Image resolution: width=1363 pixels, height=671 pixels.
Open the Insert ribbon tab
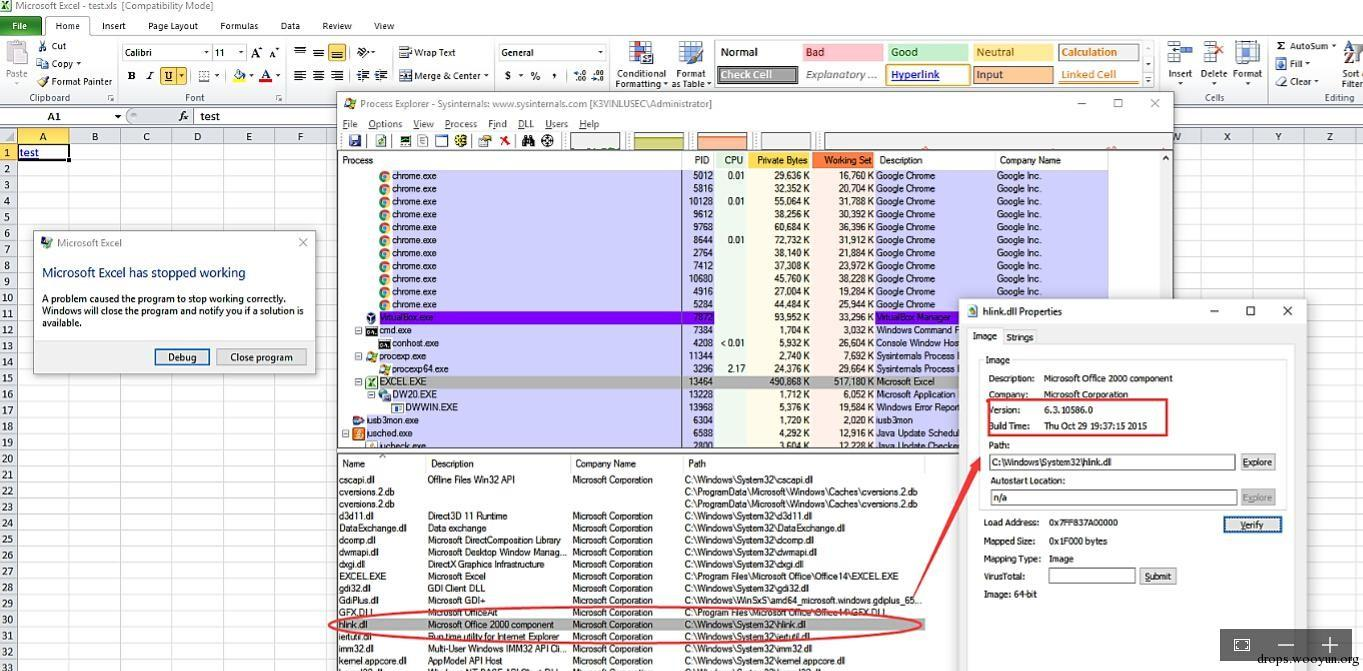(x=113, y=26)
